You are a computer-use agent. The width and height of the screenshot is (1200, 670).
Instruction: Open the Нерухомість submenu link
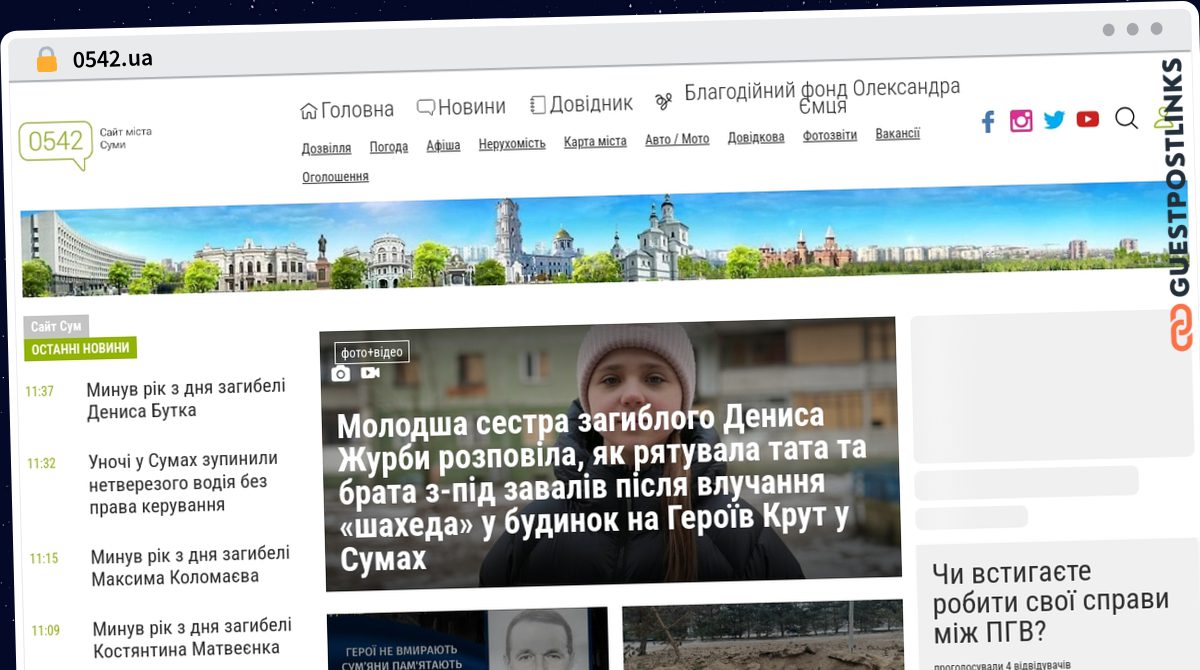click(x=512, y=144)
